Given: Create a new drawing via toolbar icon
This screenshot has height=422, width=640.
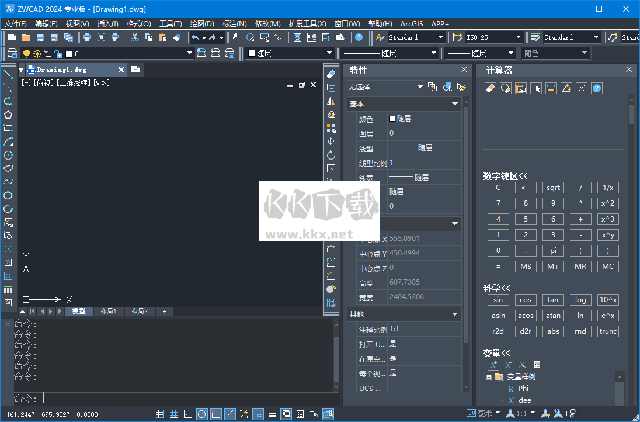Looking at the screenshot, I should point(12,38).
